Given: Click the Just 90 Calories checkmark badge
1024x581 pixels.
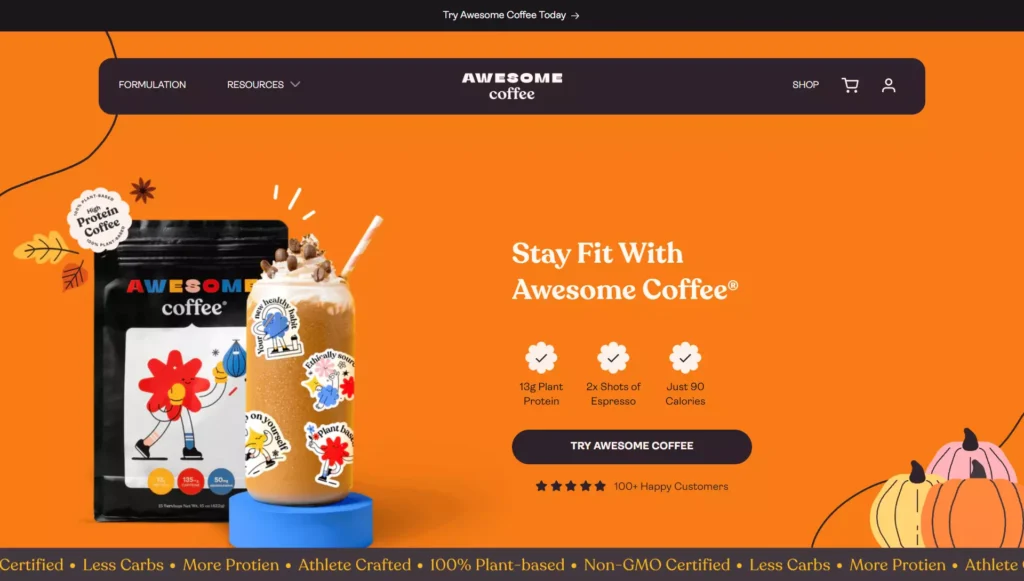Looking at the screenshot, I should [685, 358].
